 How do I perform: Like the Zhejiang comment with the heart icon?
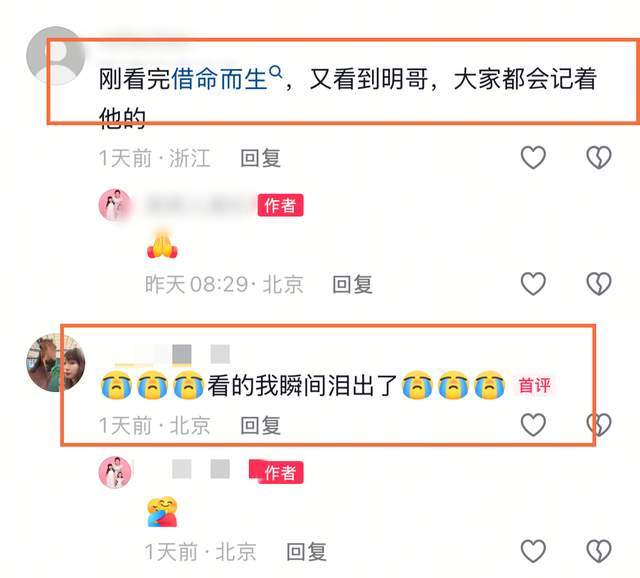point(533,157)
